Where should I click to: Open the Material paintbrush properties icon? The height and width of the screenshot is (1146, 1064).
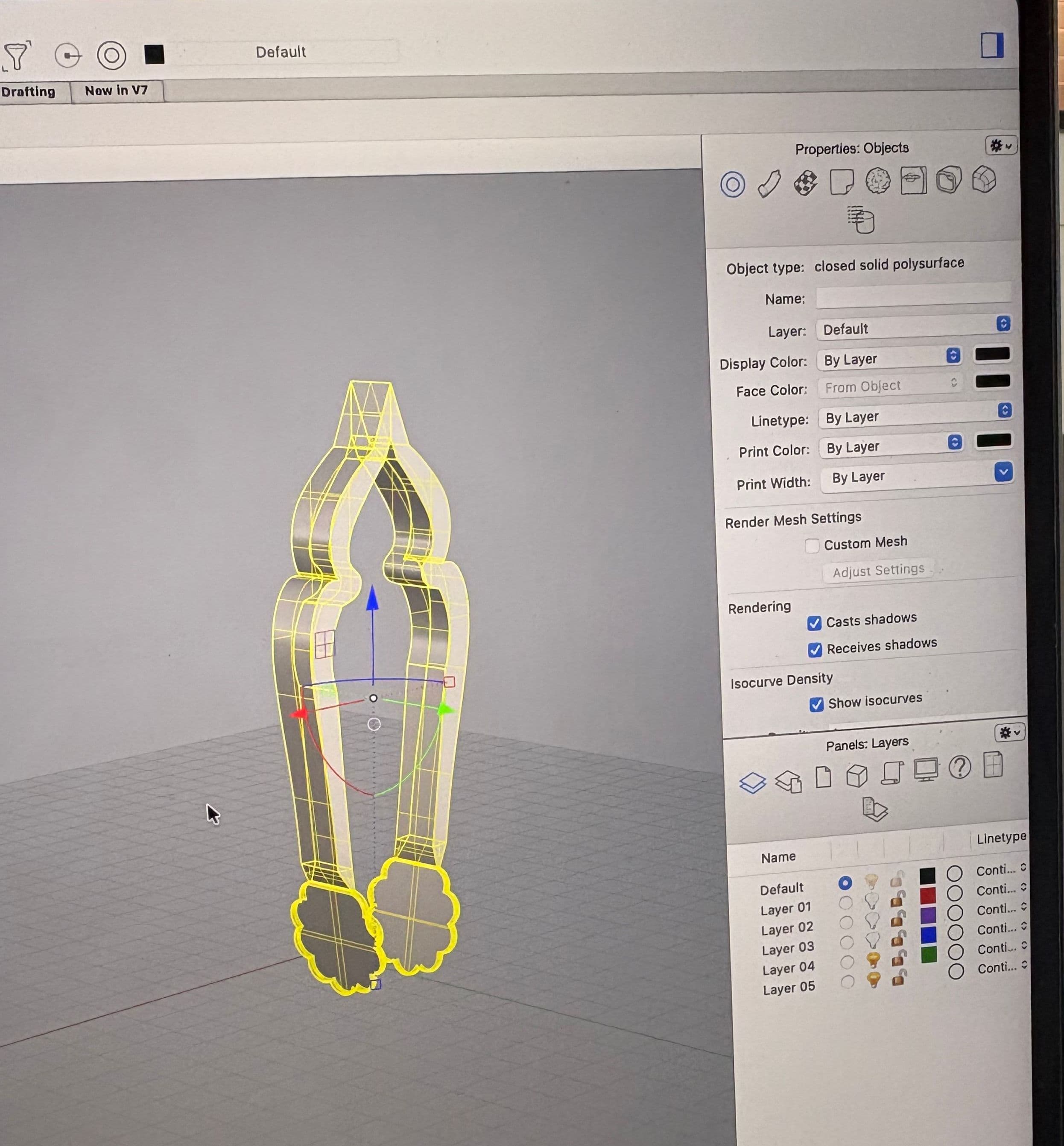click(x=769, y=184)
